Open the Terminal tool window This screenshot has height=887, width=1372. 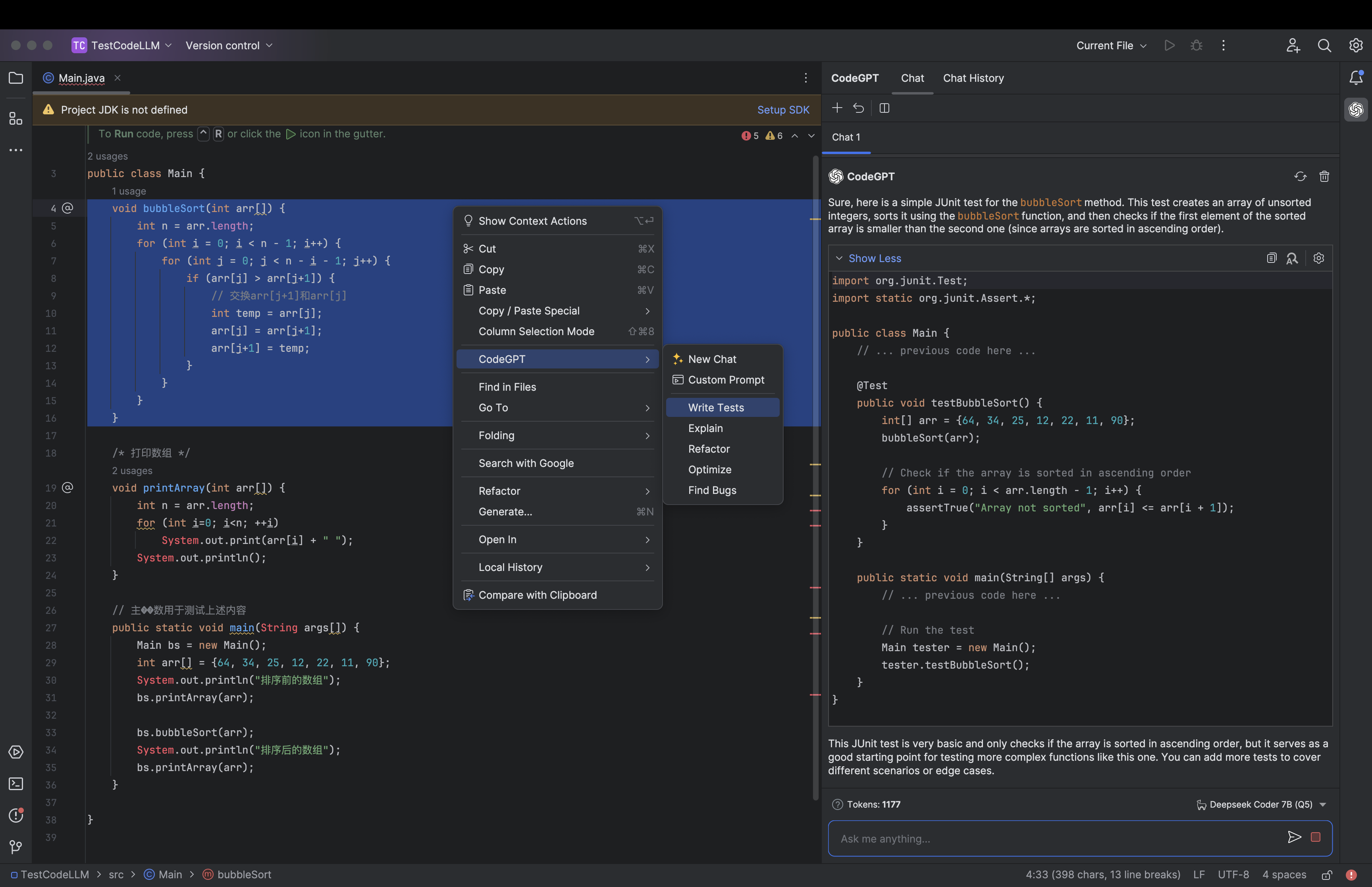[15, 784]
